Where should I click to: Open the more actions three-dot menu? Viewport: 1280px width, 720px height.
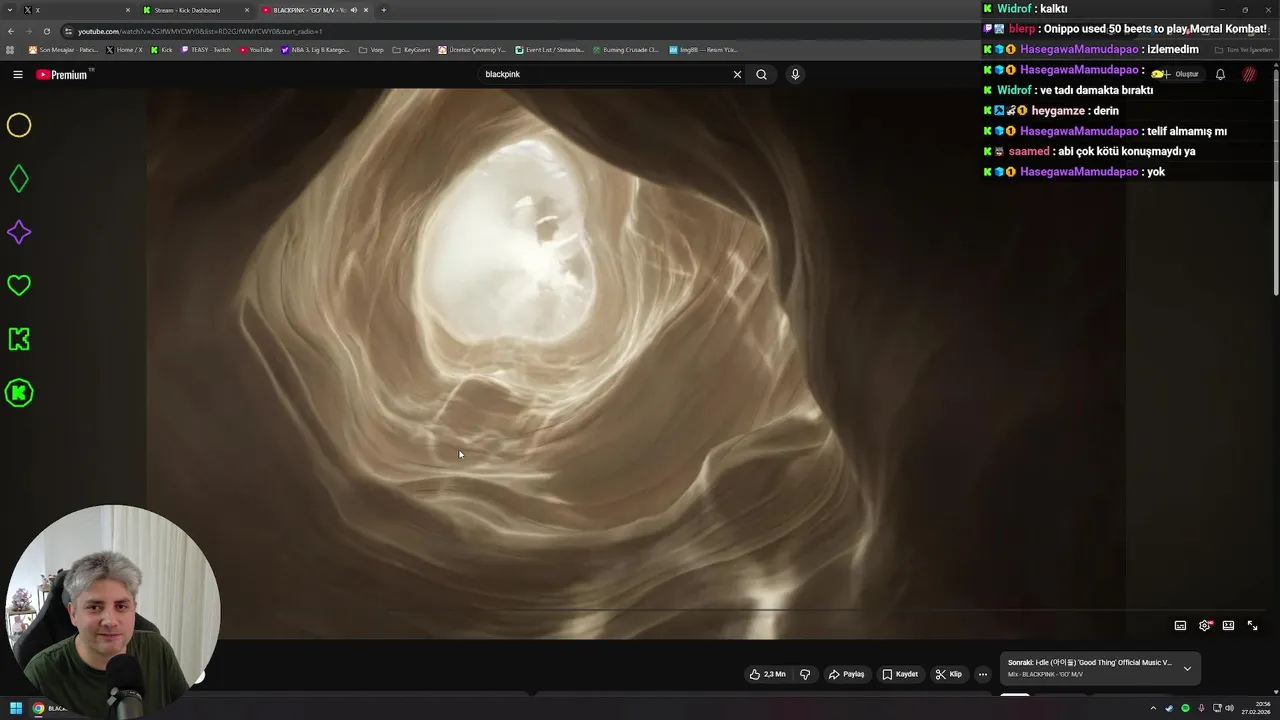click(982, 674)
